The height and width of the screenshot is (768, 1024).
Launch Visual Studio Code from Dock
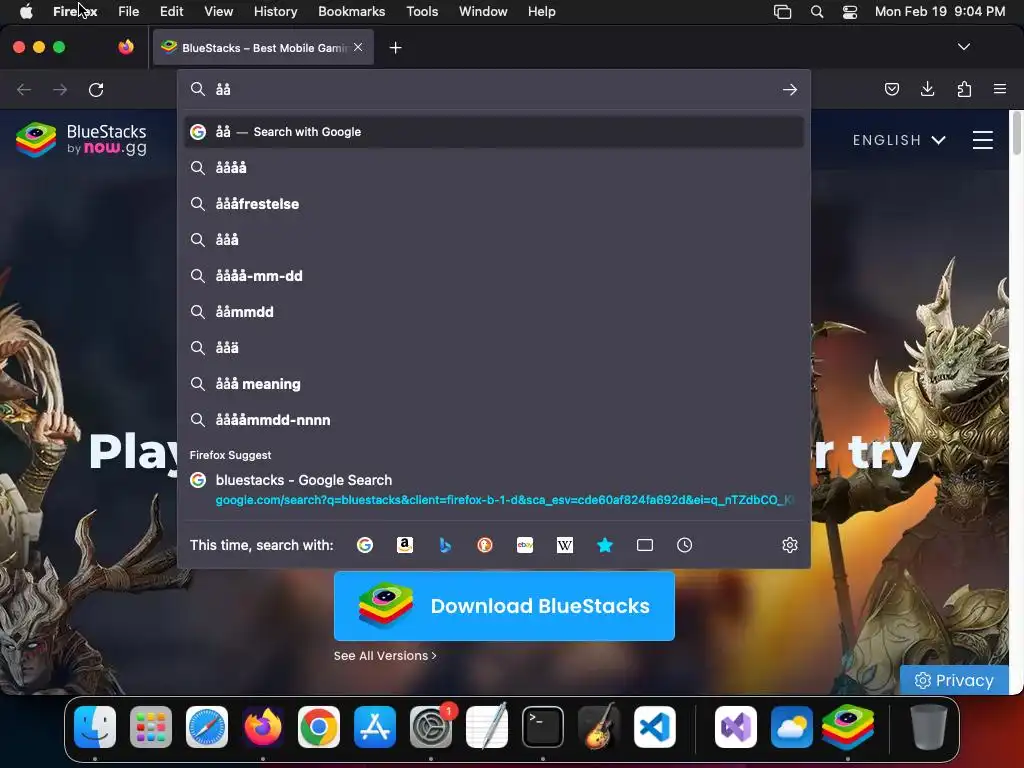[x=655, y=727]
